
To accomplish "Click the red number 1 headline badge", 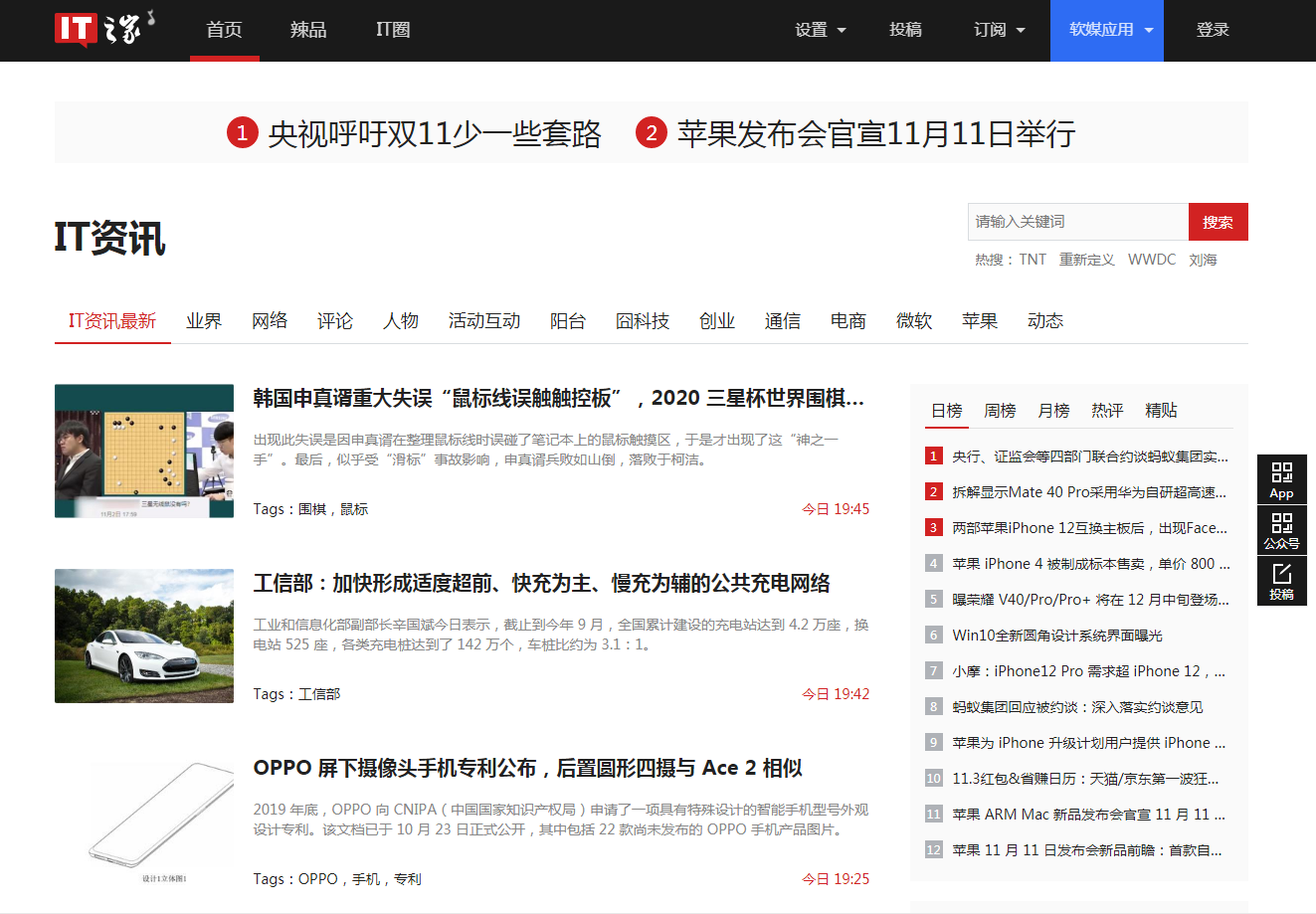I will pyautogui.click(x=242, y=132).
